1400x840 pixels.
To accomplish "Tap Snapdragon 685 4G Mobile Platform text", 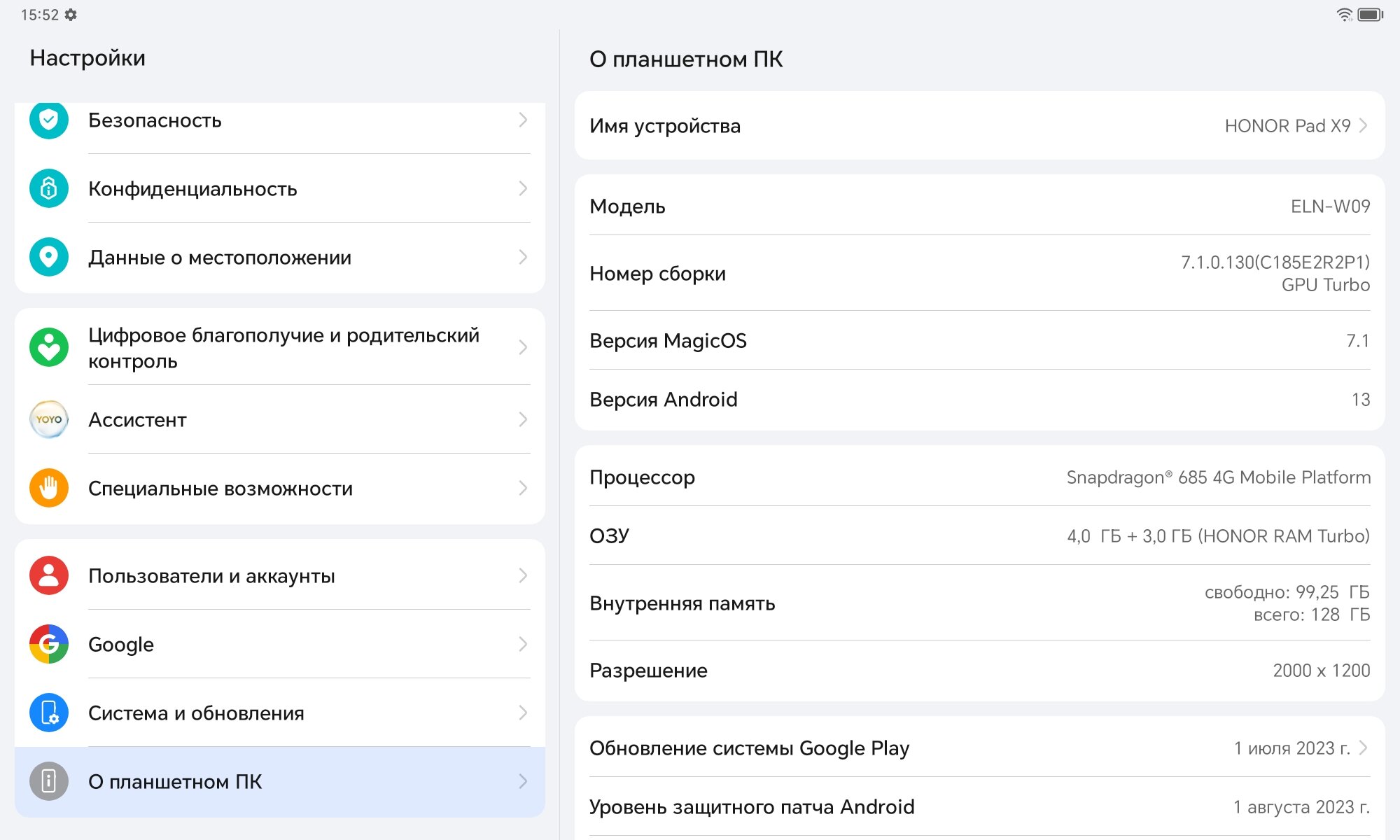I will tap(1218, 477).
